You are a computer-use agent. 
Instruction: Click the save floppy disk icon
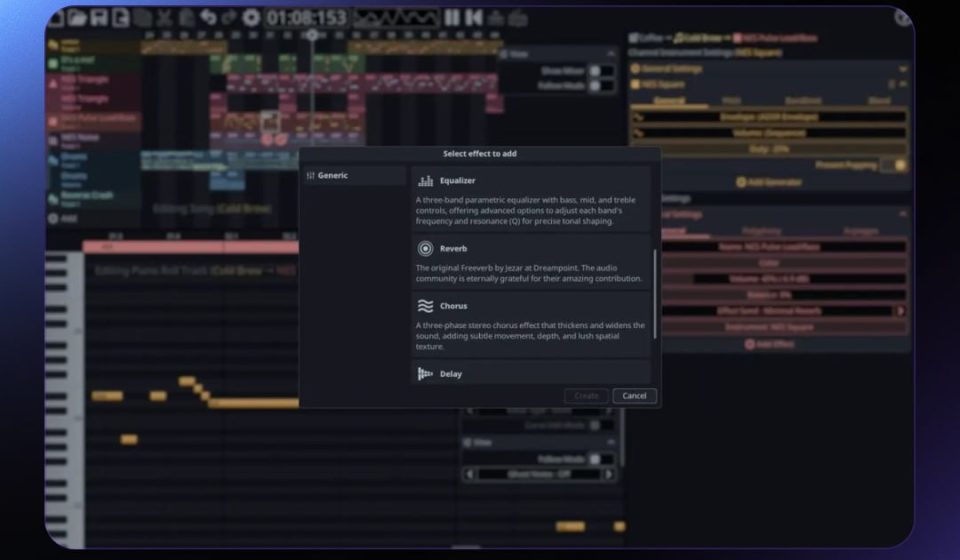click(x=99, y=18)
